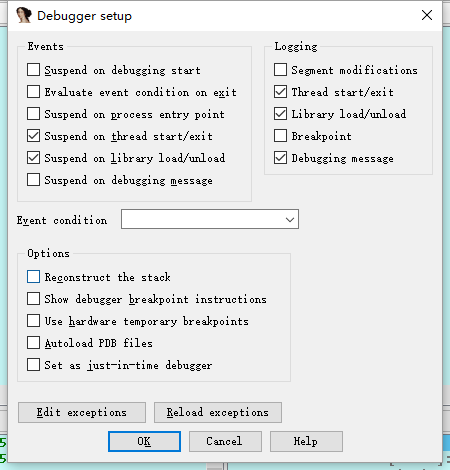The image size is (450, 470).
Task: Enable Suspend on debugging start
Action: (33, 70)
